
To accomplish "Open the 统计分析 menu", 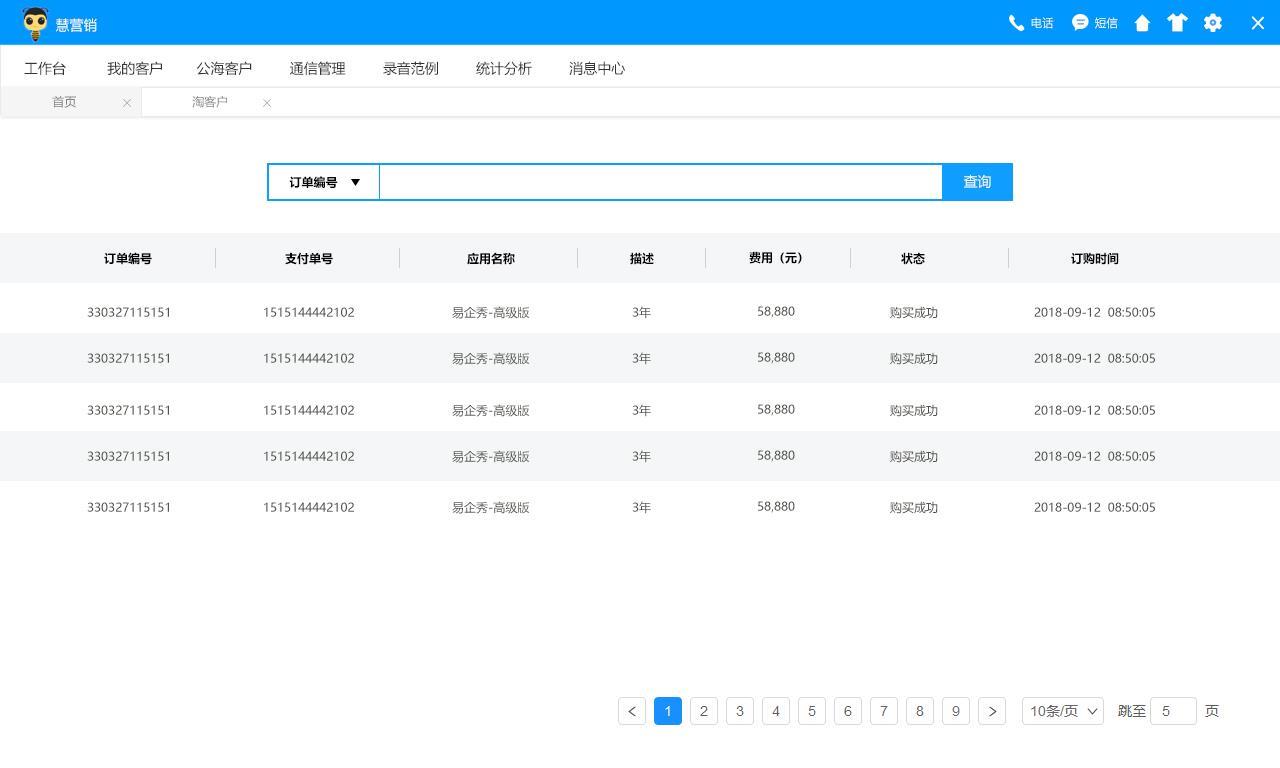I will click(x=504, y=68).
